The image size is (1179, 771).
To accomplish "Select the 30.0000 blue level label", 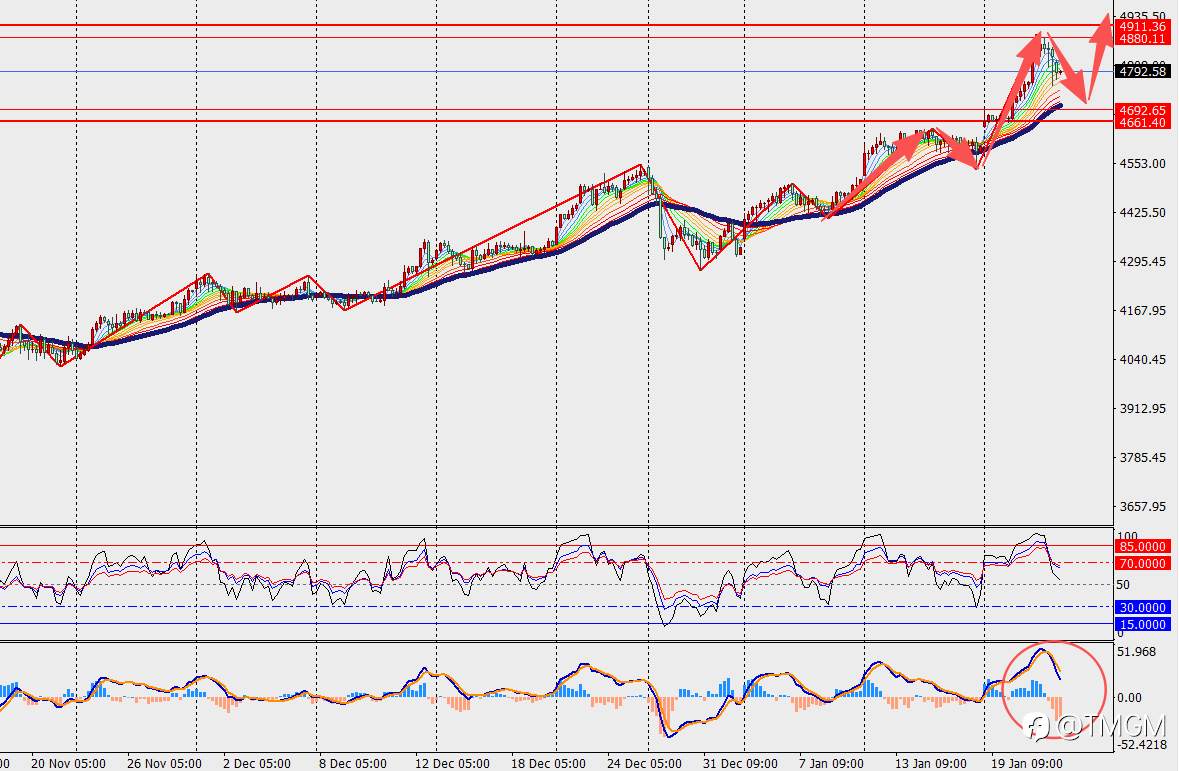I will pos(1142,607).
